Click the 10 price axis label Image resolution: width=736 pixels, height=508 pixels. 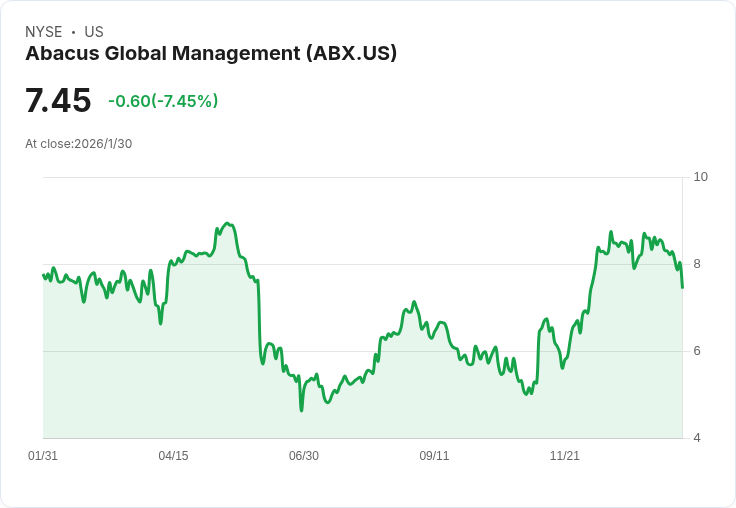[701, 177]
